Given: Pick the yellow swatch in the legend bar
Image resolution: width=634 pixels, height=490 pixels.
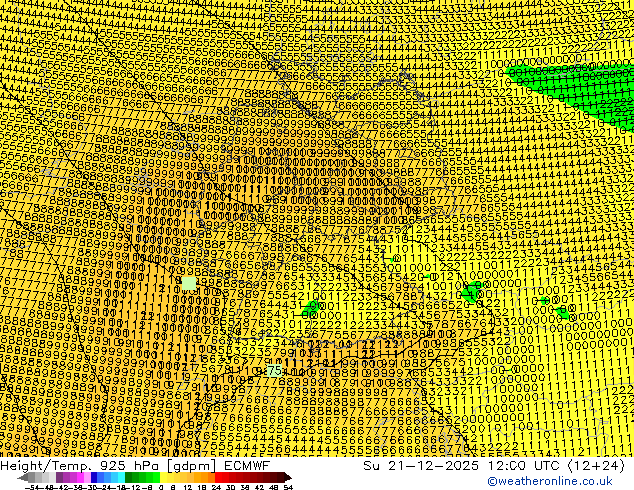Looking at the screenshot, I should click(163, 477).
